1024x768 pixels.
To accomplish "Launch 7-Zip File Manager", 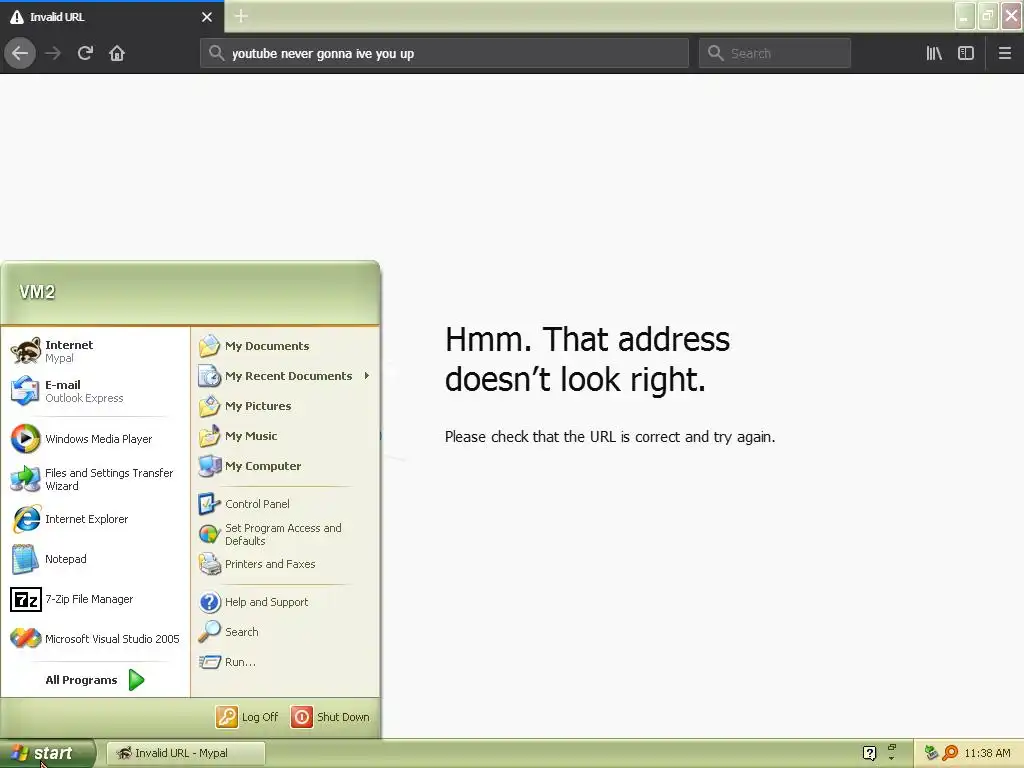I will click(95, 599).
